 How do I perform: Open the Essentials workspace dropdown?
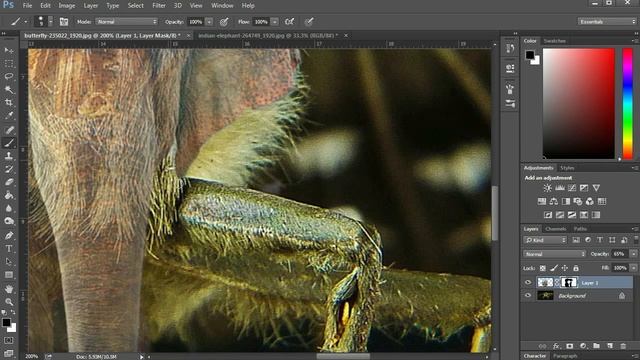607,22
